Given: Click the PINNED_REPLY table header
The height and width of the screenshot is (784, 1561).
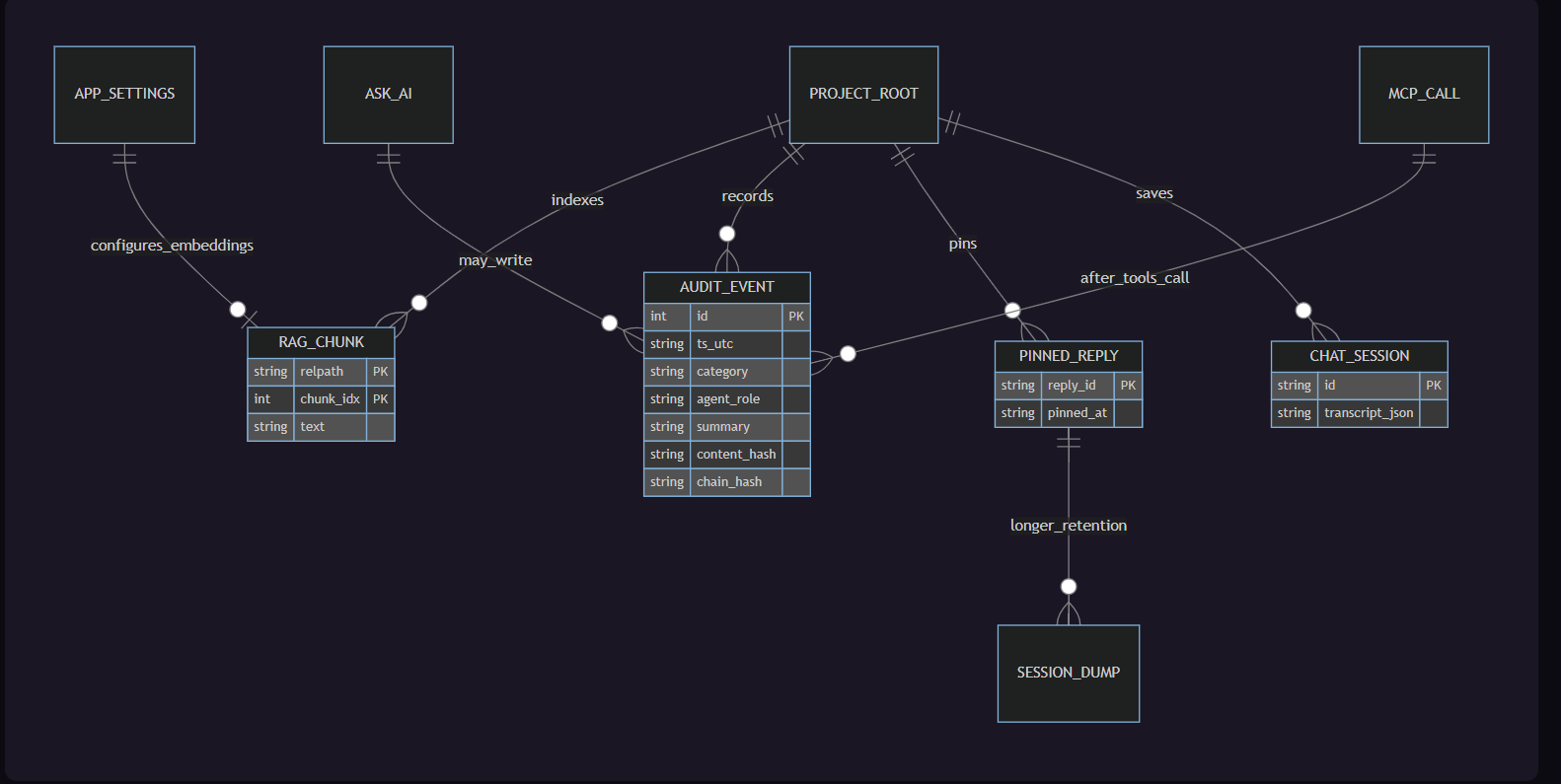Looking at the screenshot, I should click(1069, 356).
